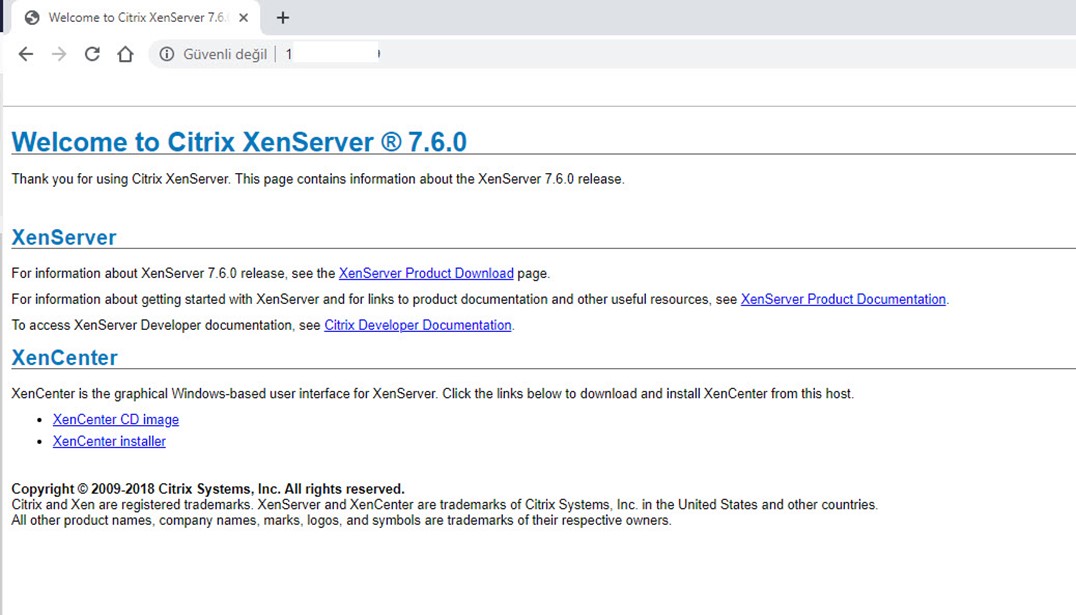Download the XenCenter installer
This screenshot has width=1076, height=615.
(x=109, y=441)
